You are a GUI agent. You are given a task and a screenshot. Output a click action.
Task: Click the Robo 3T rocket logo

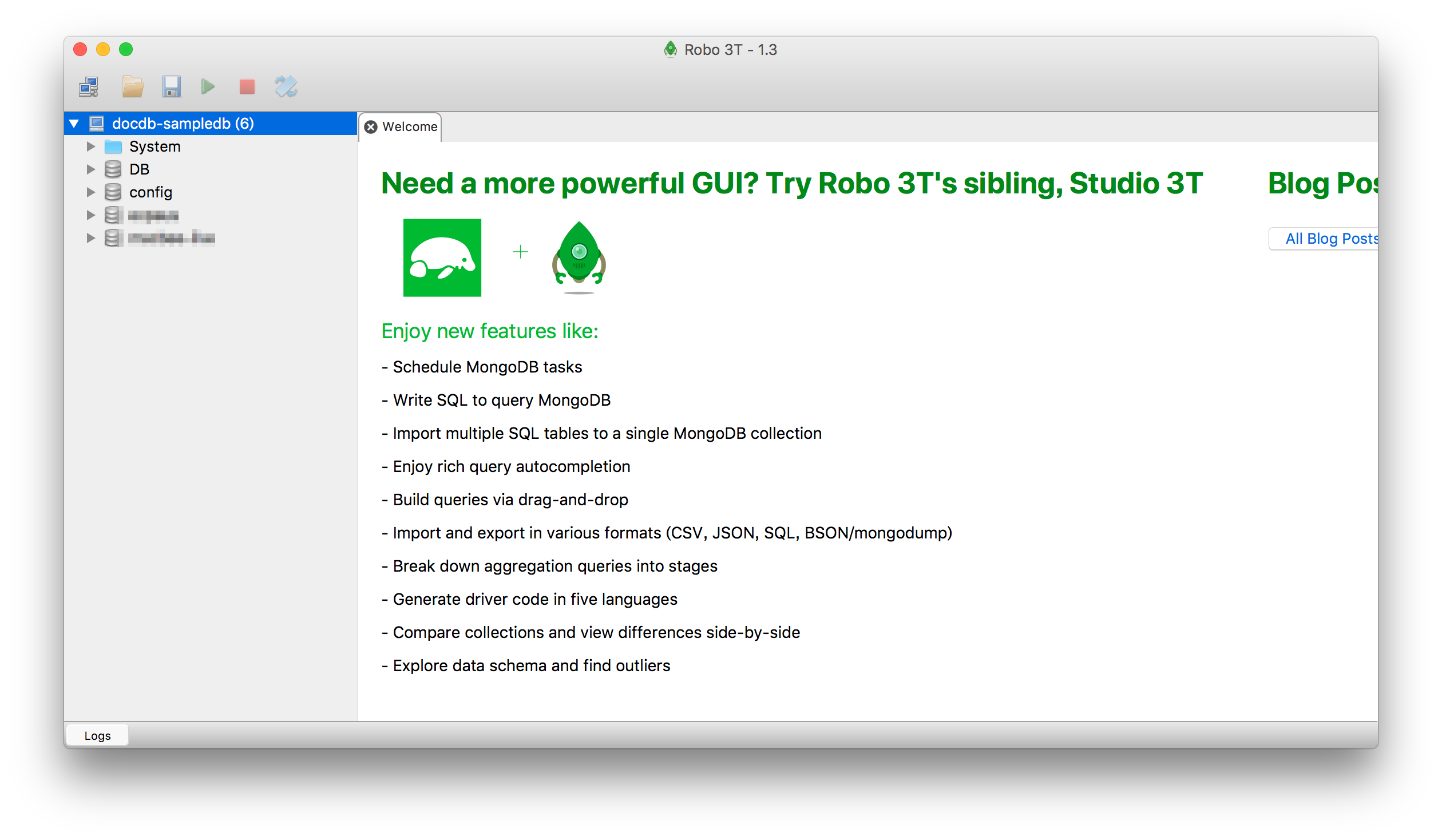[579, 256]
